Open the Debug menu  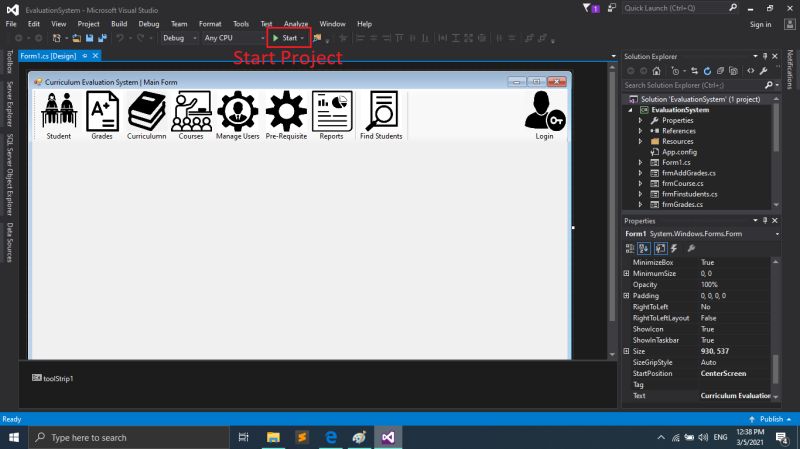[x=148, y=23]
